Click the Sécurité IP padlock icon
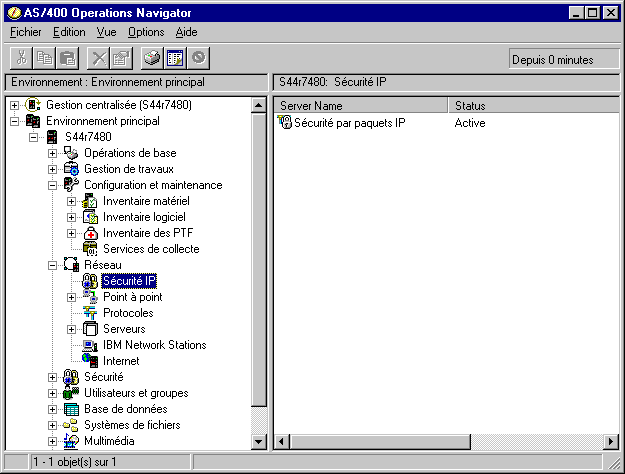Screen dimensions: 625x474 [90, 281]
